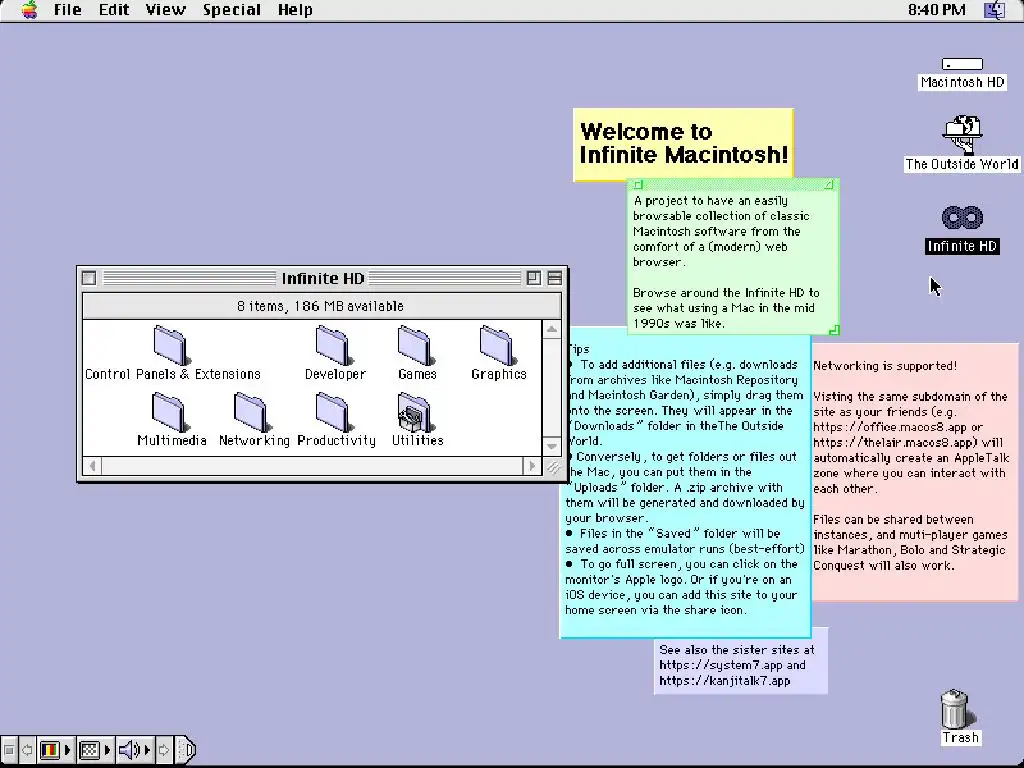
Task: Click the Infinite HD window resize grip
Action: click(552, 466)
